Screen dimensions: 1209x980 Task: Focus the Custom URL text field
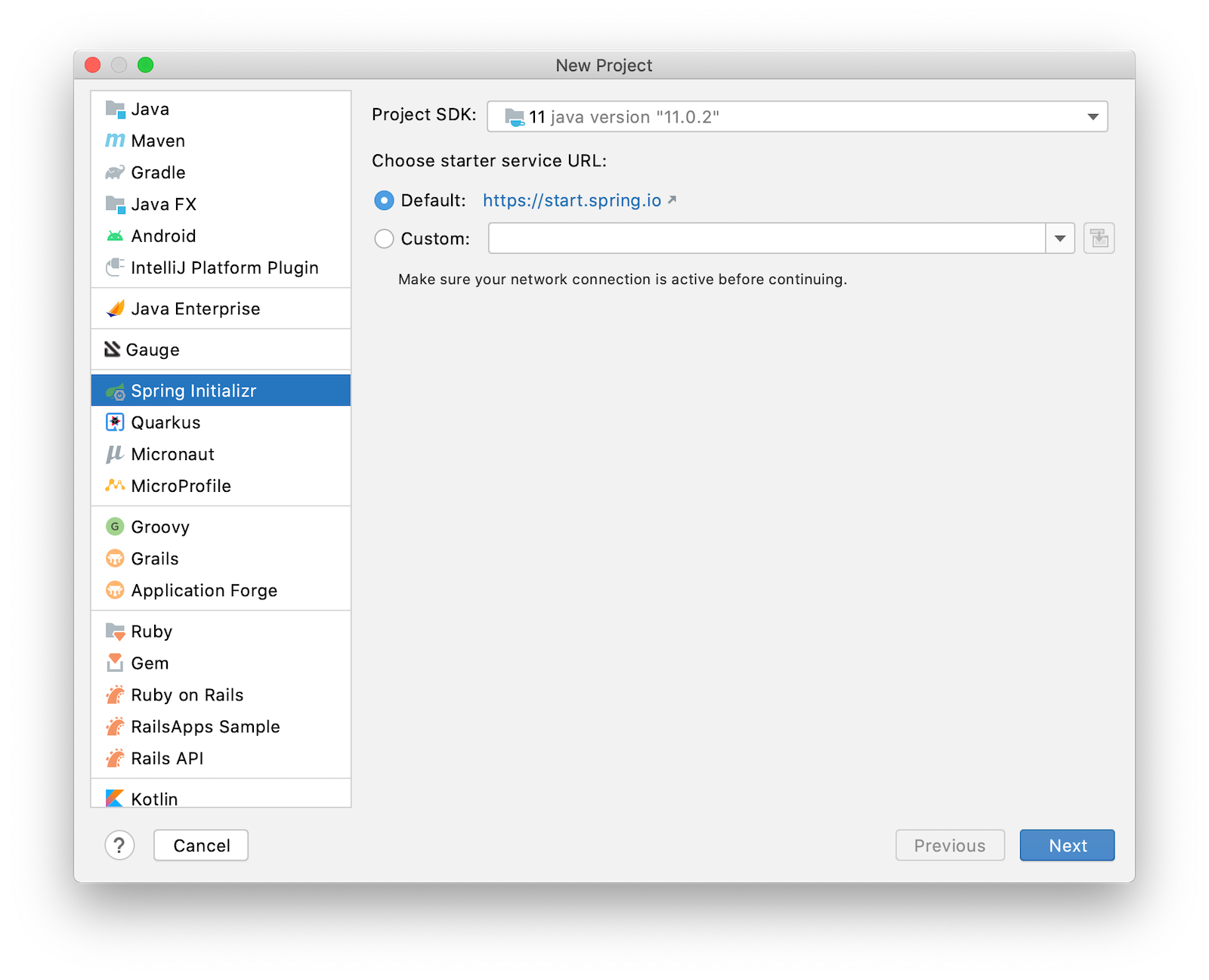coord(767,239)
